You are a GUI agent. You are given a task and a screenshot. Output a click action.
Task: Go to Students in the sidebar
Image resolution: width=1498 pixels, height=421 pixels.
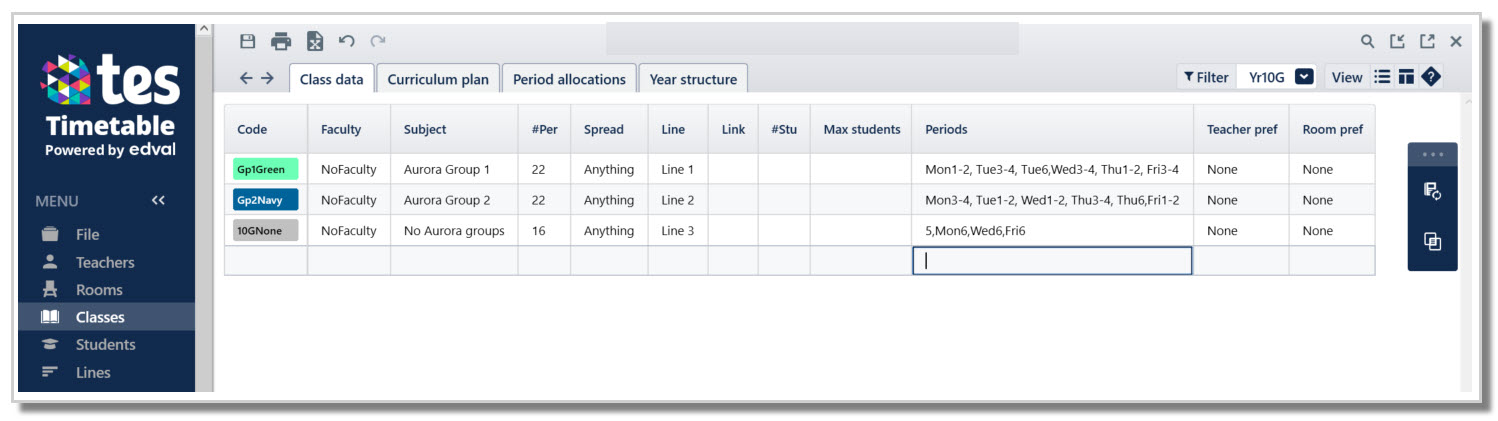105,344
